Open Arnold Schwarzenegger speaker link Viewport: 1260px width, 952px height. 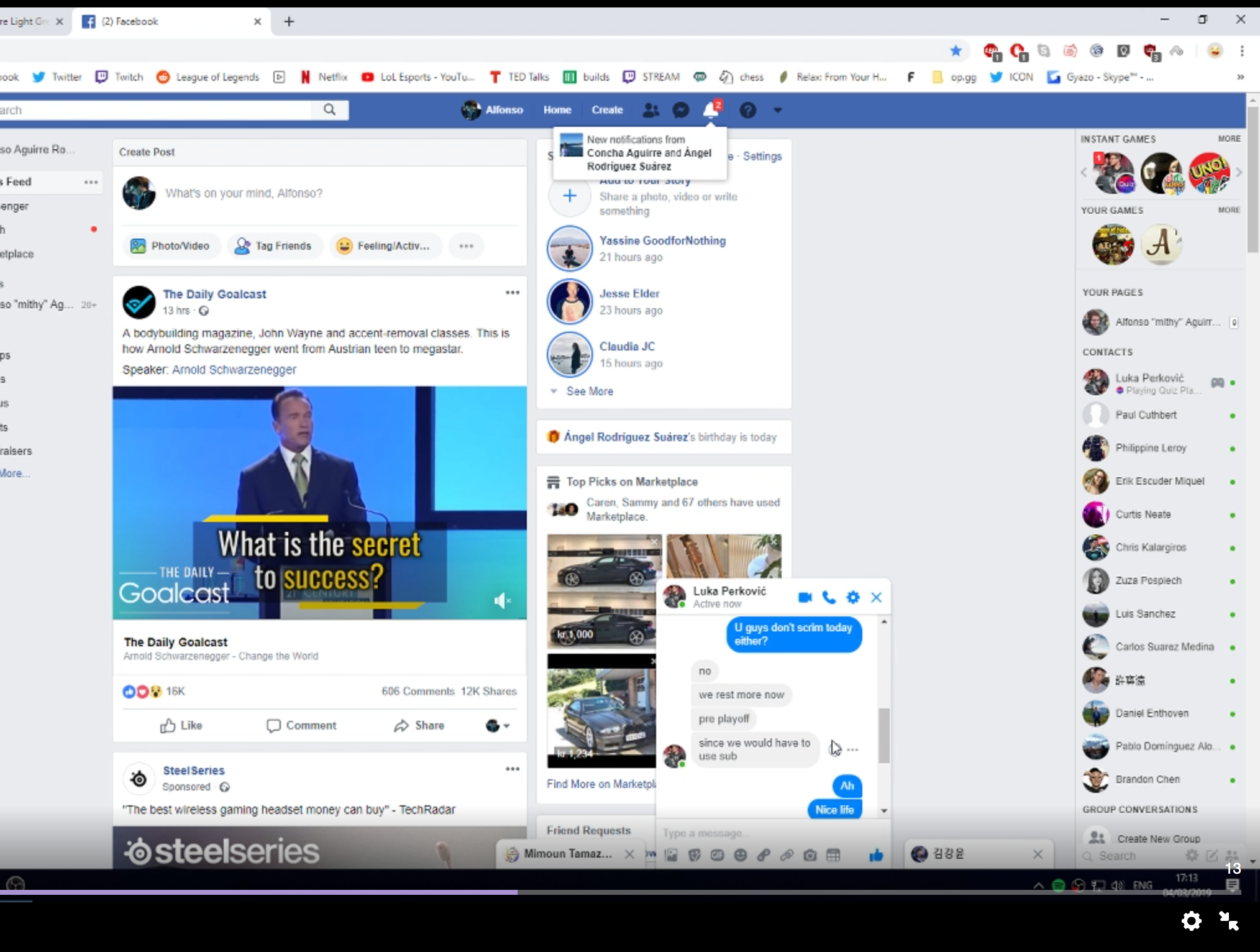(x=234, y=370)
